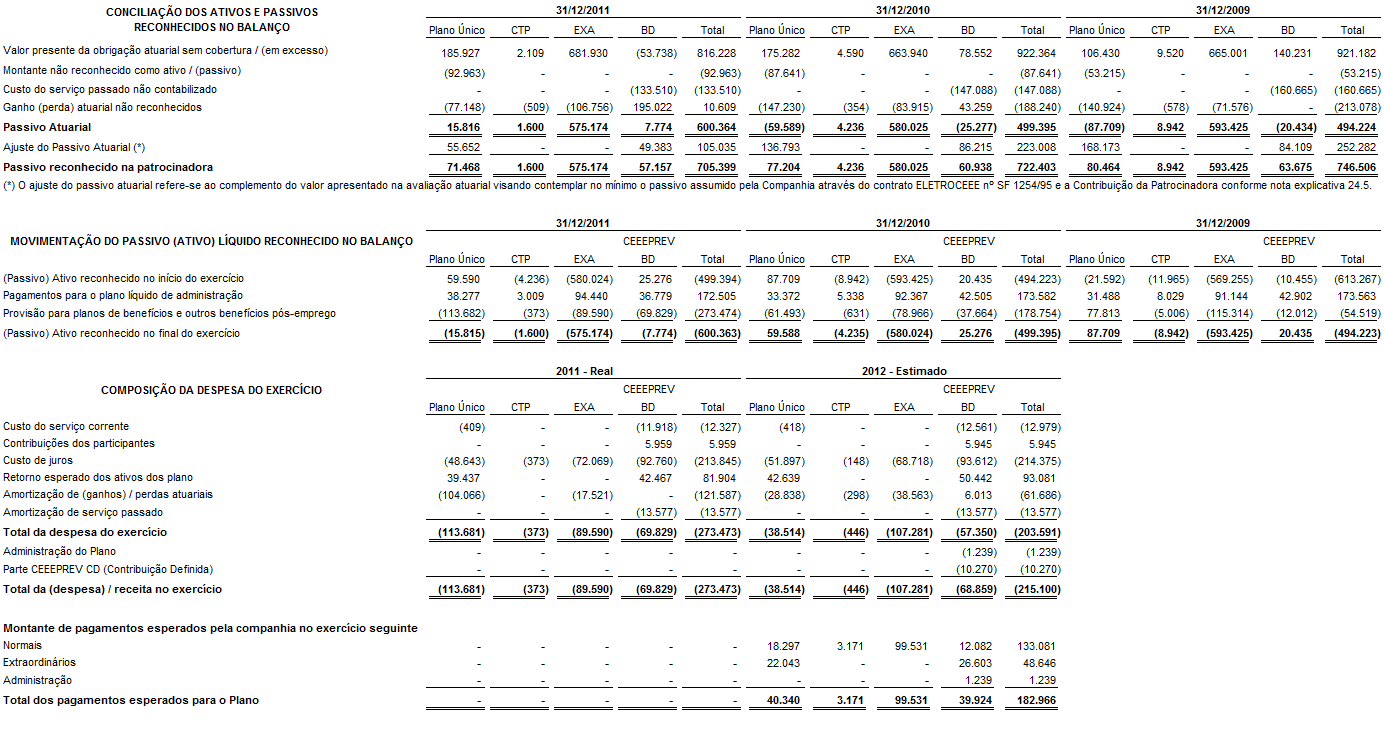Click '(Passivo) Ativo reconhecido no início do exercício'
1384x731 pixels.
[x=123, y=278]
